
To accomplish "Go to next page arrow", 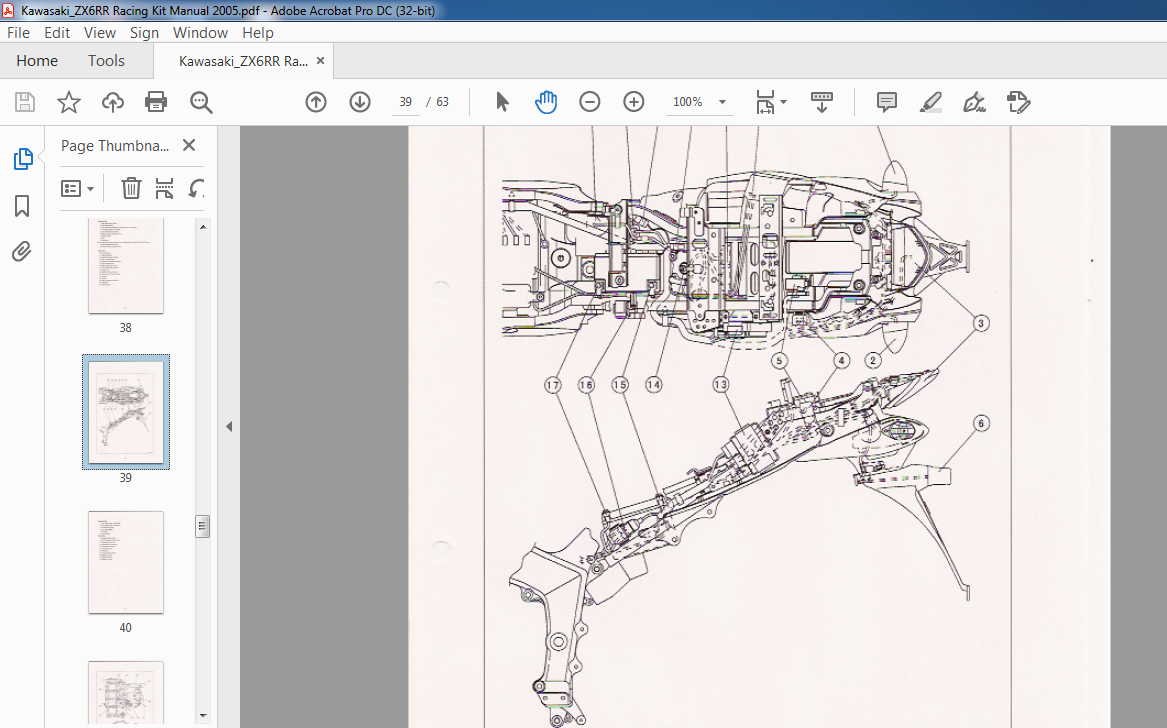I will coord(359,102).
